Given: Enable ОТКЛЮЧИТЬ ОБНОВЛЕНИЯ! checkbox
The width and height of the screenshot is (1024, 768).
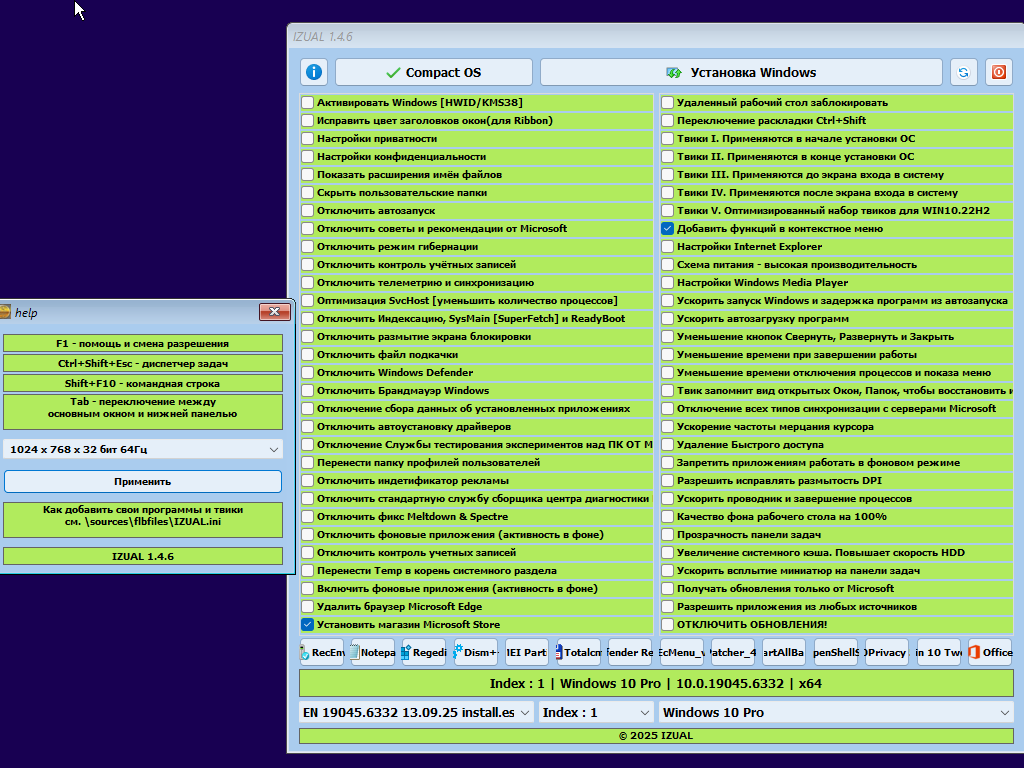Looking at the screenshot, I should 667,624.
